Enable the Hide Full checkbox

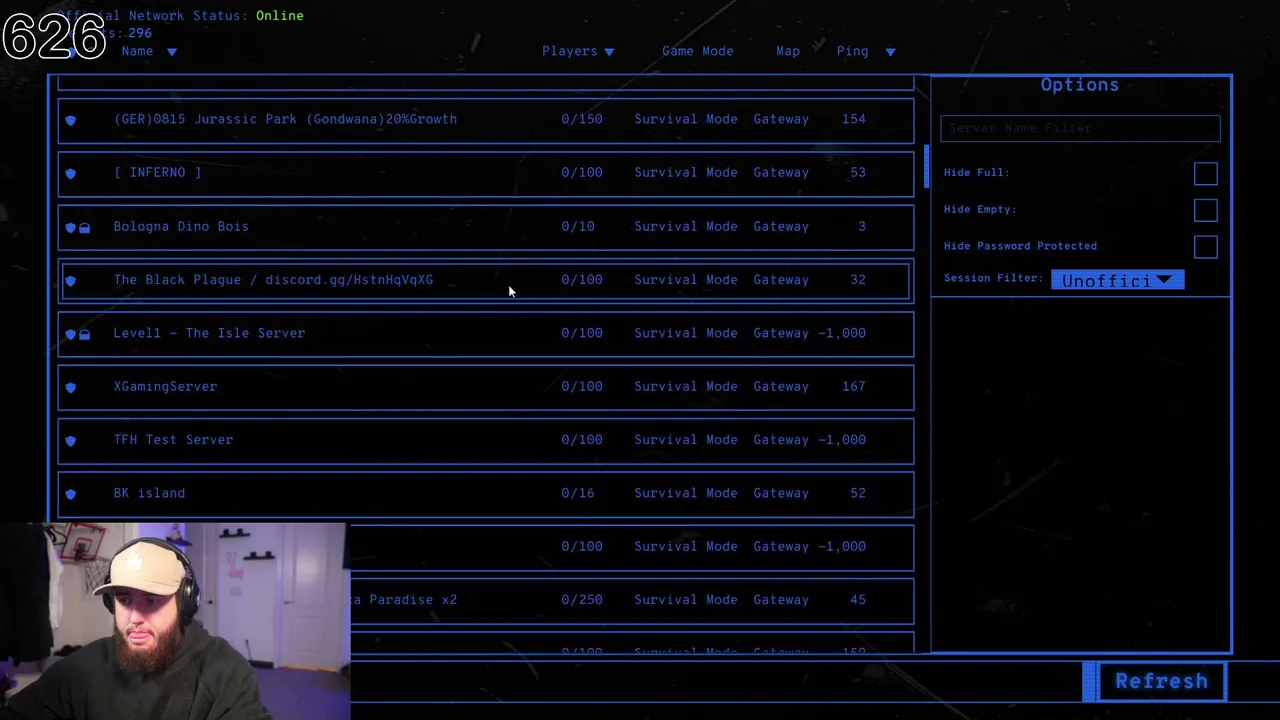[1206, 173]
